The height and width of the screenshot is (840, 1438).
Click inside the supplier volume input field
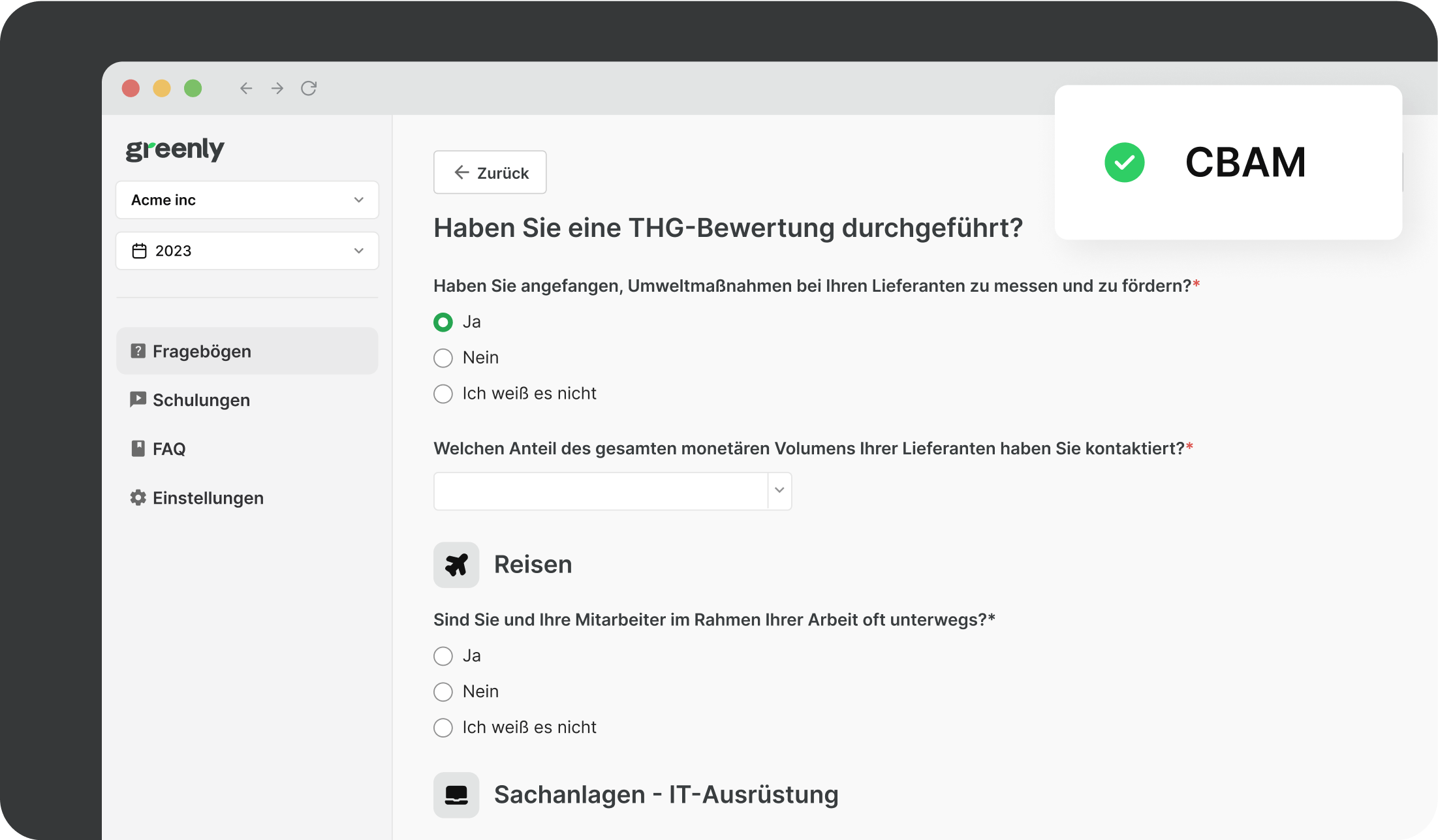pos(600,491)
